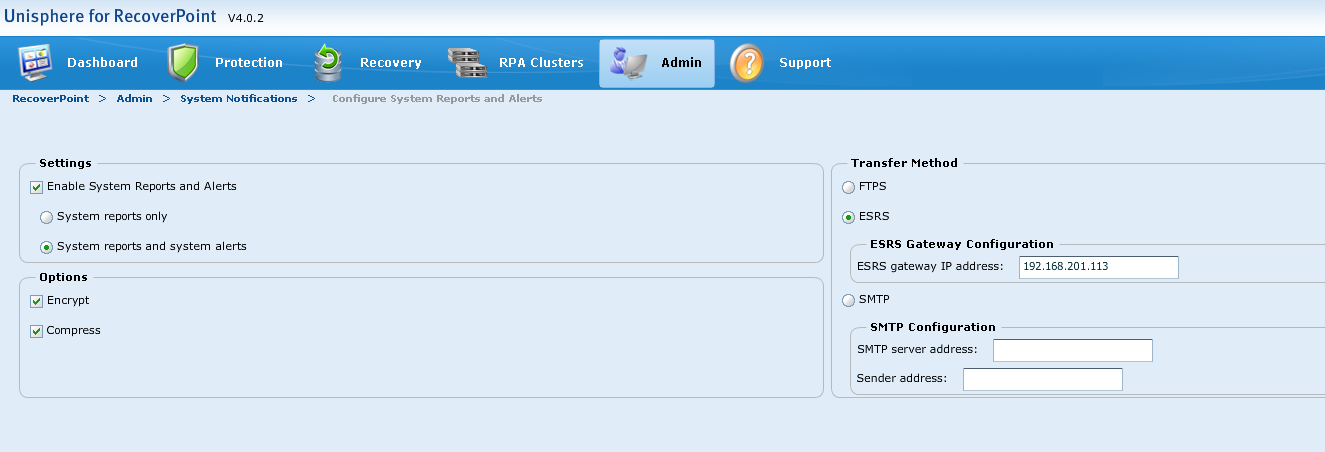Click the Dashboard monitor icon
This screenshot has width=1325, height=452.
coord(35,63)
